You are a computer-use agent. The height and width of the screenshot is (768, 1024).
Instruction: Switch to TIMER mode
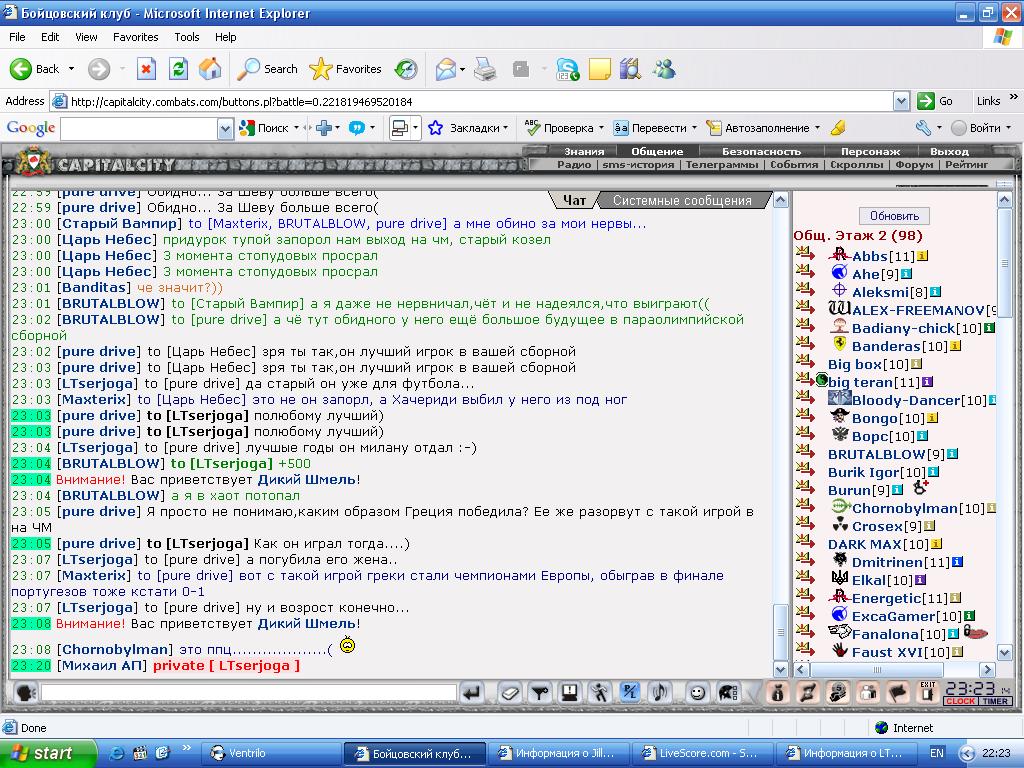point(995,701)
